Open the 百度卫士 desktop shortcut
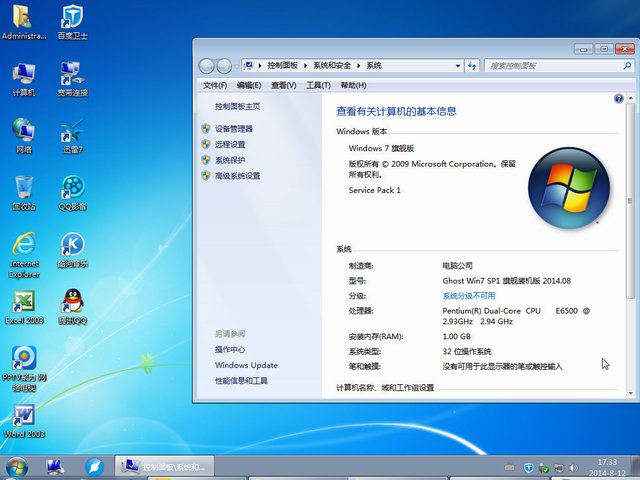Screen dimensions: 640x480 pyautogui.click(x=72, y=22)
